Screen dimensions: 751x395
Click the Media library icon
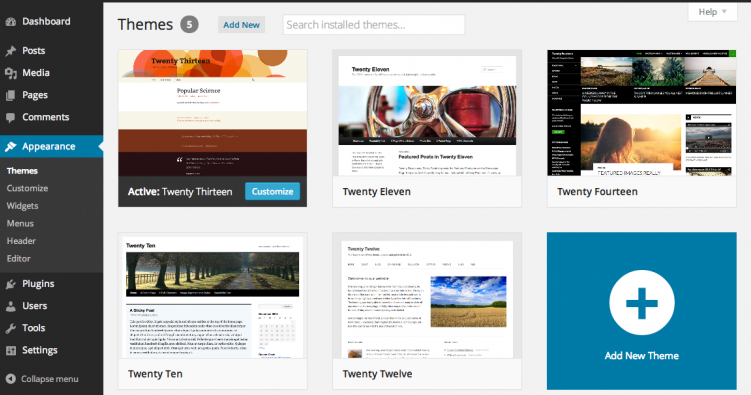pos(11,73)
